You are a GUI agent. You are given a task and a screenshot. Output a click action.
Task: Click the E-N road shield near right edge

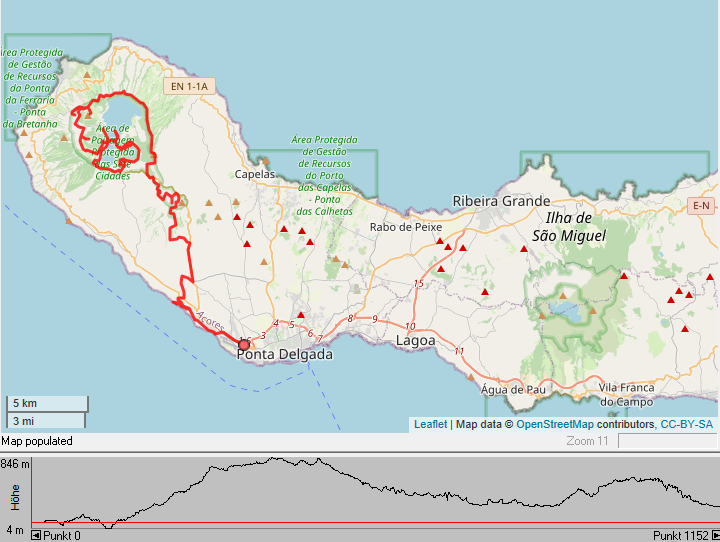pyautogui.click(x=702, y=206)
